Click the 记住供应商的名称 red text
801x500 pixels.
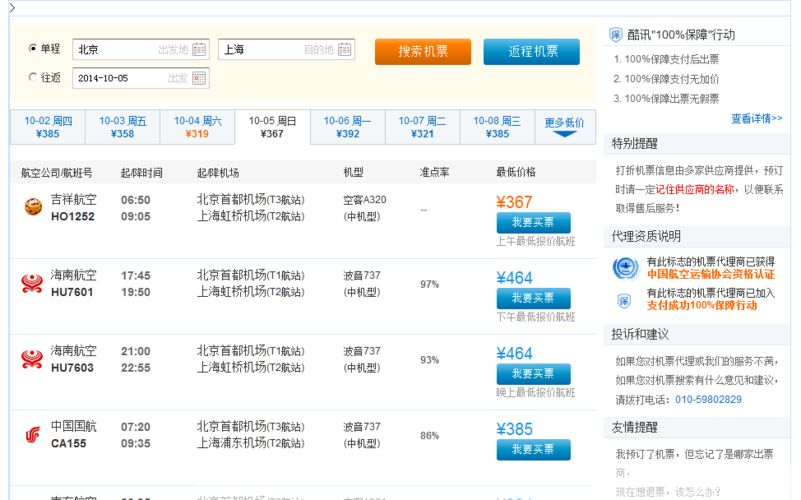pos(695,189)
